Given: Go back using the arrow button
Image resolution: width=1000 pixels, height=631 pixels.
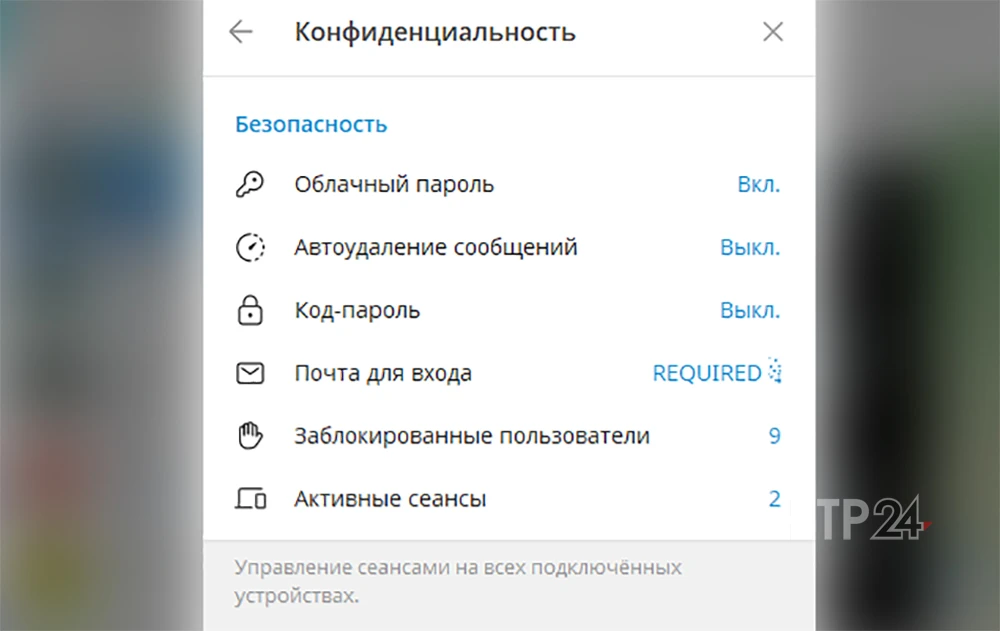Looking at the screenshot, I should pos(240,31).
